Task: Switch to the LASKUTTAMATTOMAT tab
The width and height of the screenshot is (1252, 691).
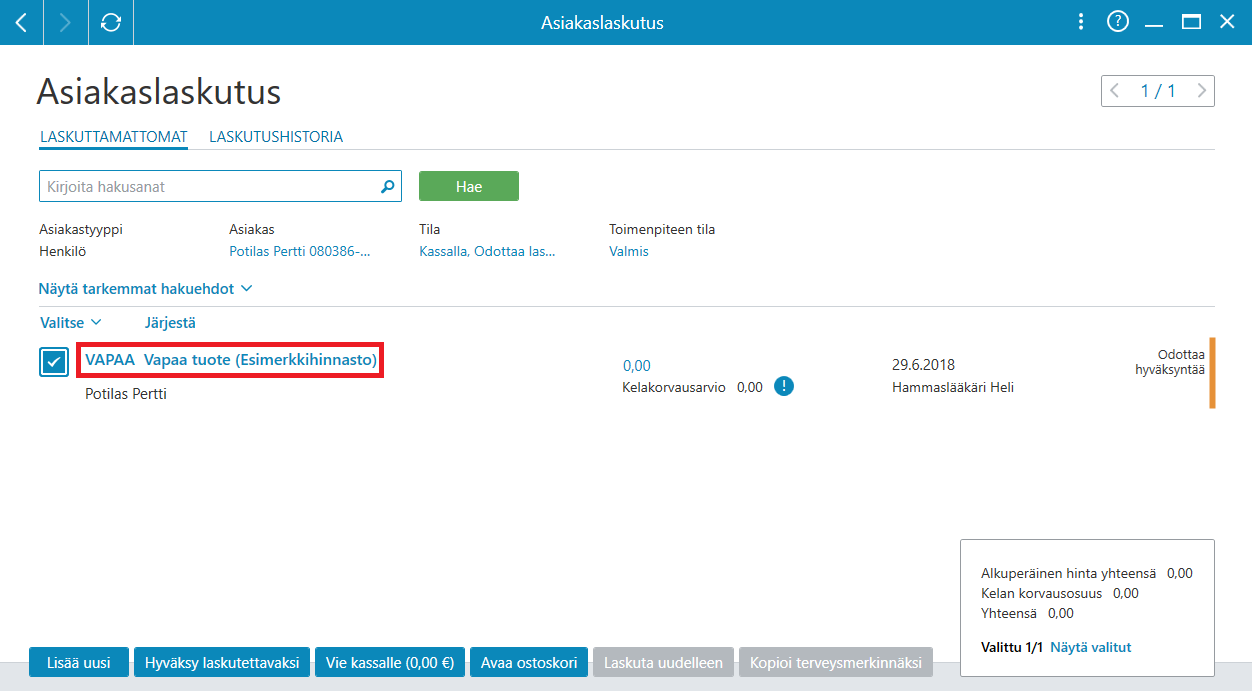Action: (x=114, y=137)
